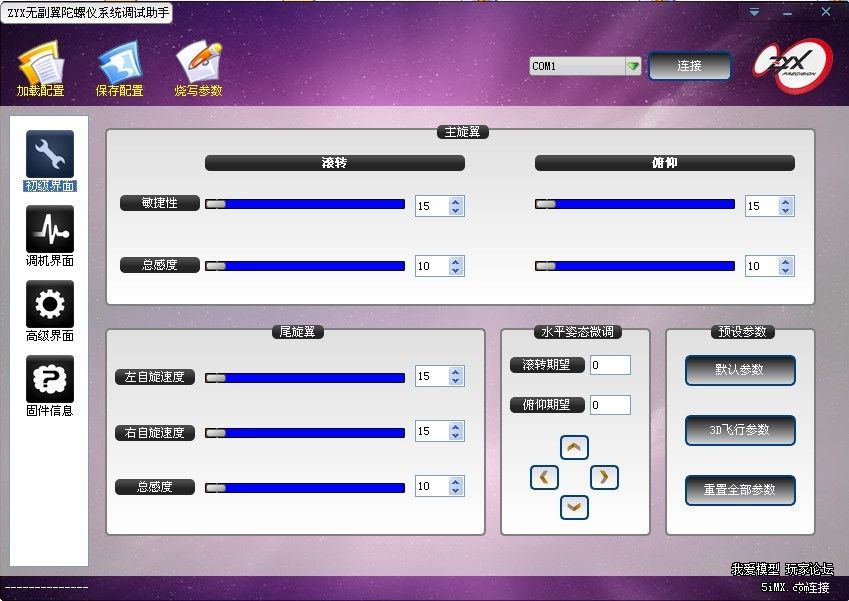Adjust the 尾旋翼 总感度 slider

click(305, 488)
